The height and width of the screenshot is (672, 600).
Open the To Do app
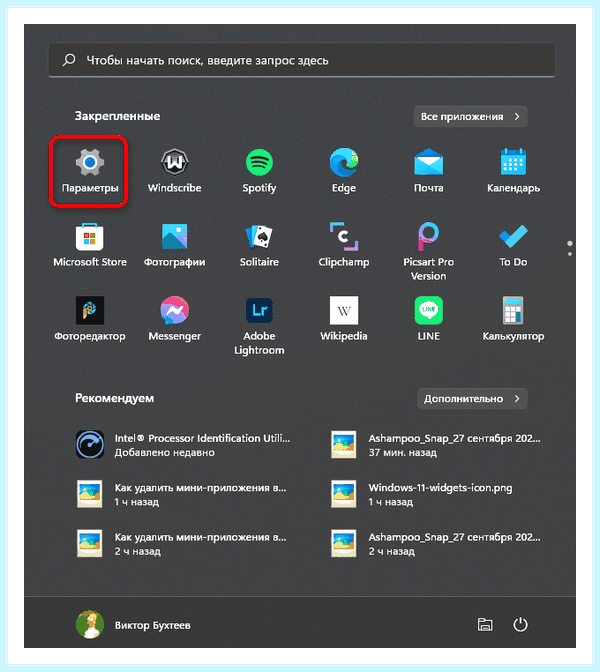click(x=513, y=245)
